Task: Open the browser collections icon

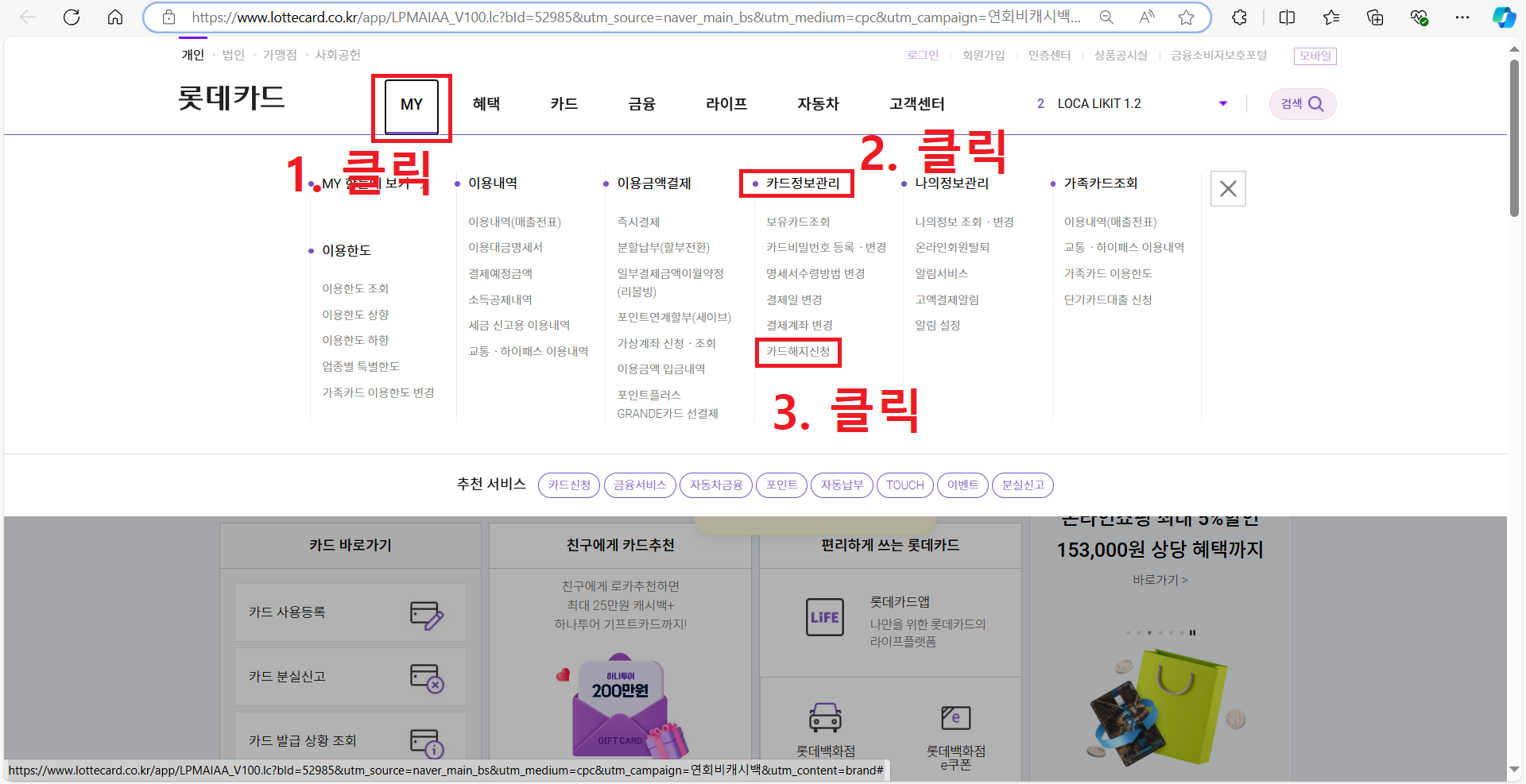Action: click(x=1375, y=17)
